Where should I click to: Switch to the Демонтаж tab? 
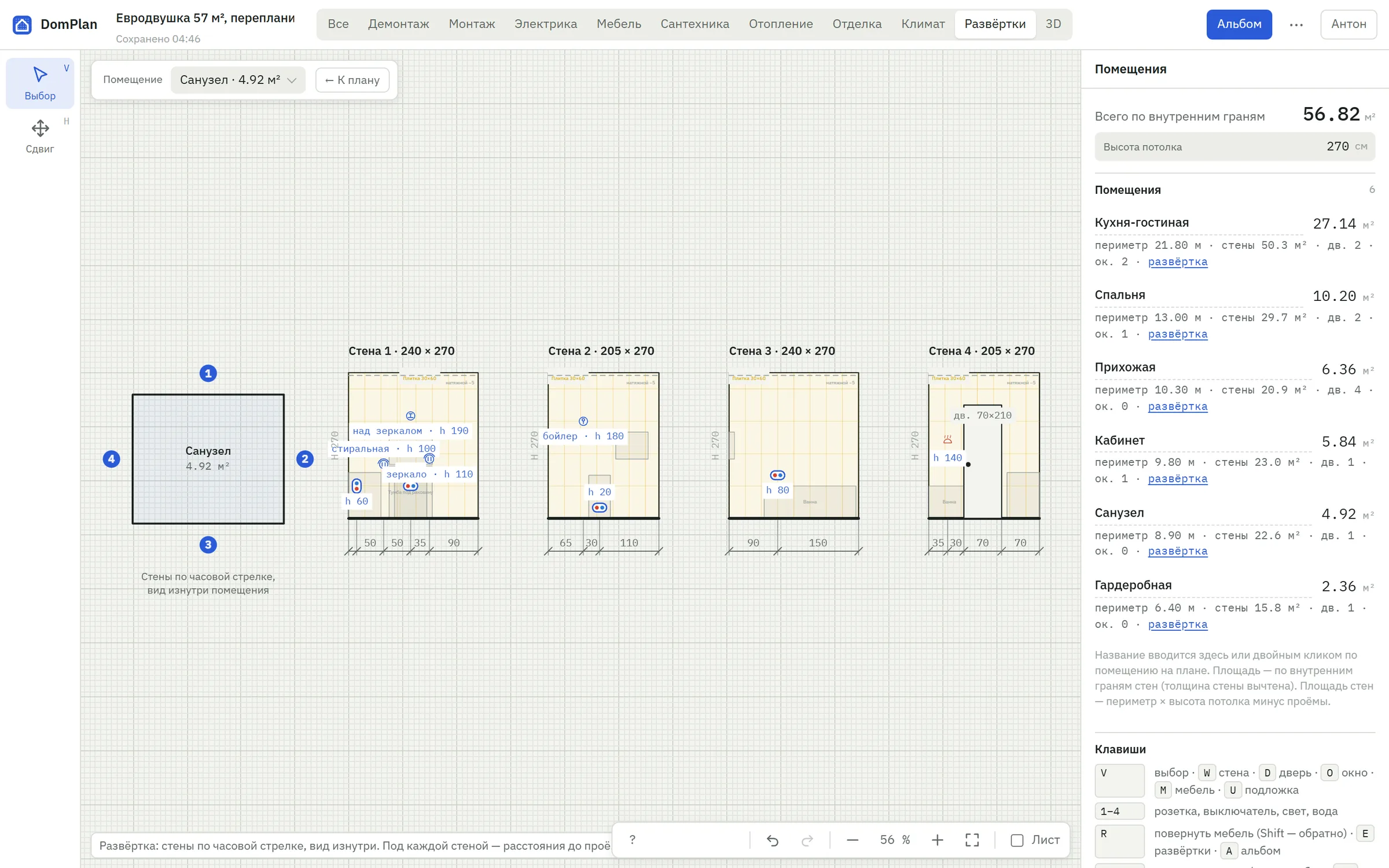coord(399,24)
